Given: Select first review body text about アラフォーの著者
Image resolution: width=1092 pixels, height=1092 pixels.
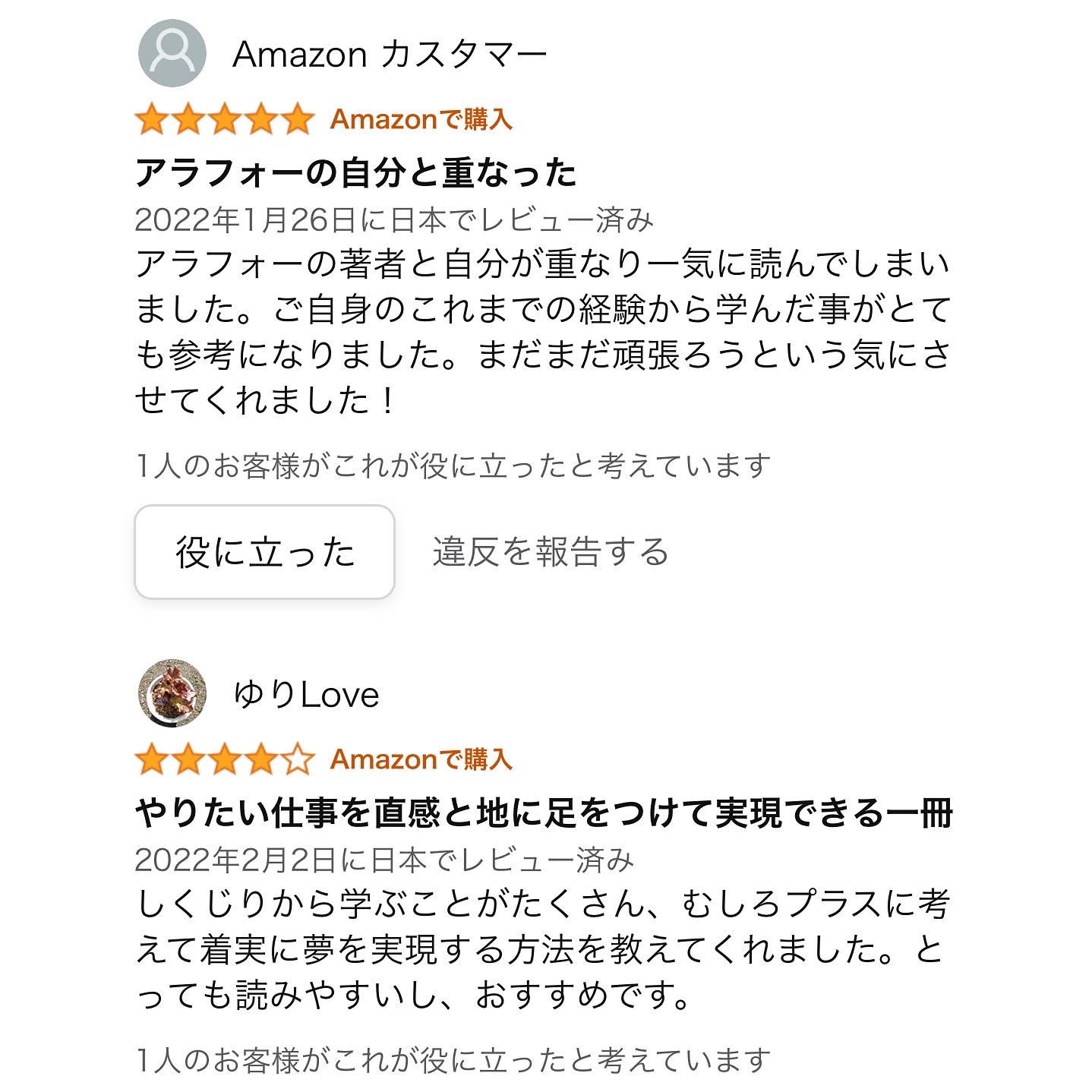Looking at the screenshot, I should click(x=543, y=332).
